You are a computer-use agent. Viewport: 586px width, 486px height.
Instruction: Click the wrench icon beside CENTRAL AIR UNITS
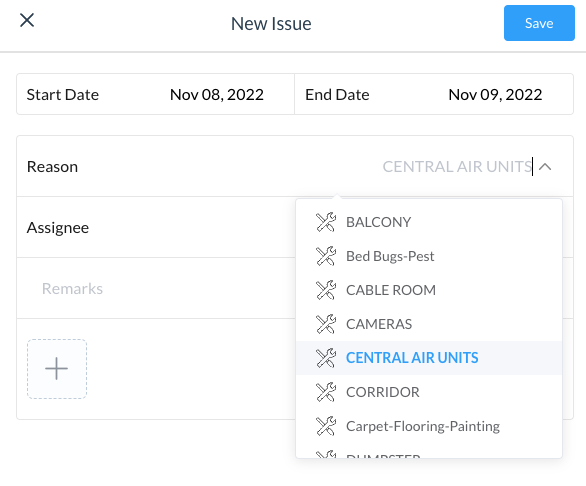[326, 358]
